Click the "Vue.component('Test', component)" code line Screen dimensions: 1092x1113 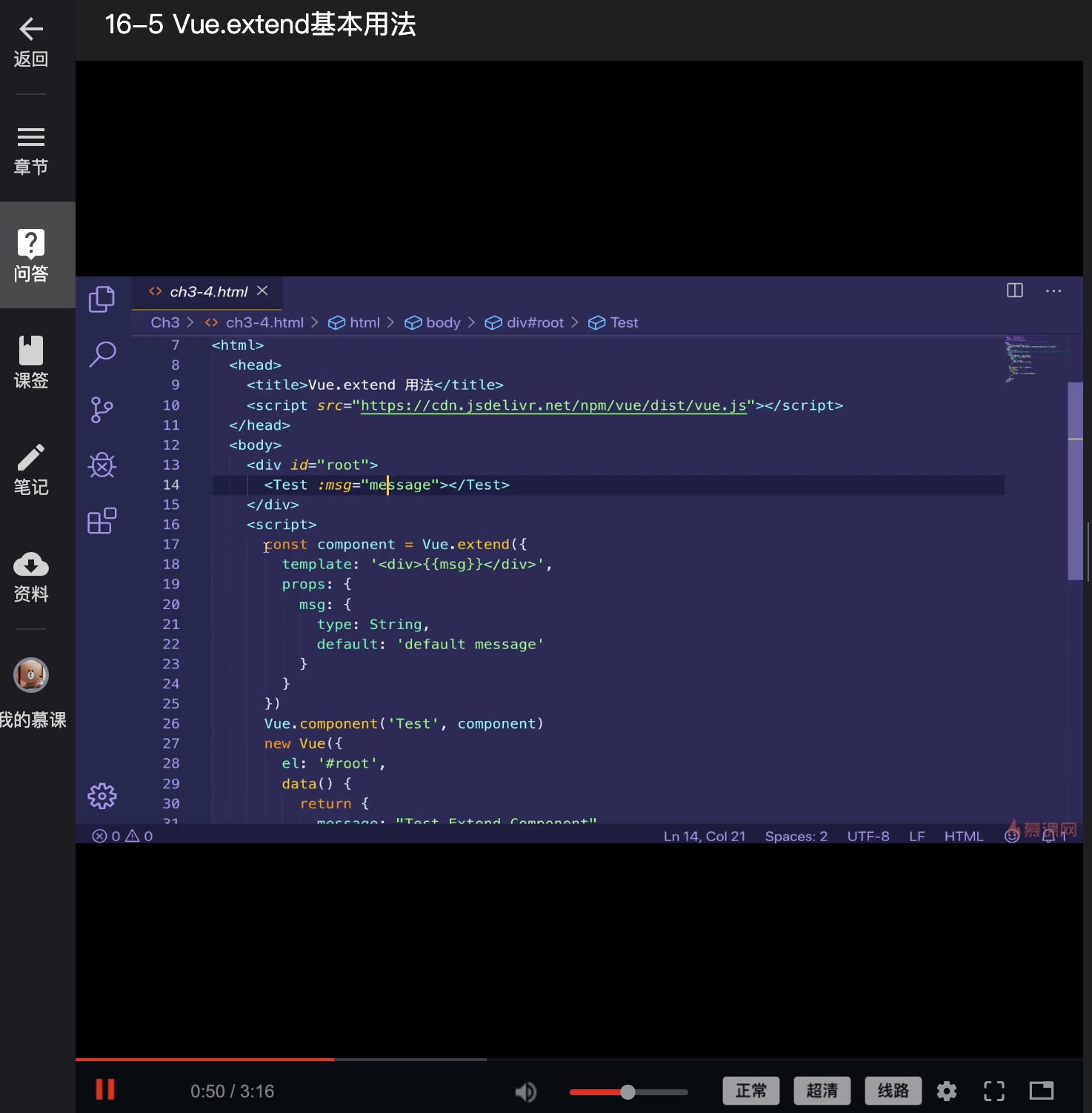pos(404,723)
